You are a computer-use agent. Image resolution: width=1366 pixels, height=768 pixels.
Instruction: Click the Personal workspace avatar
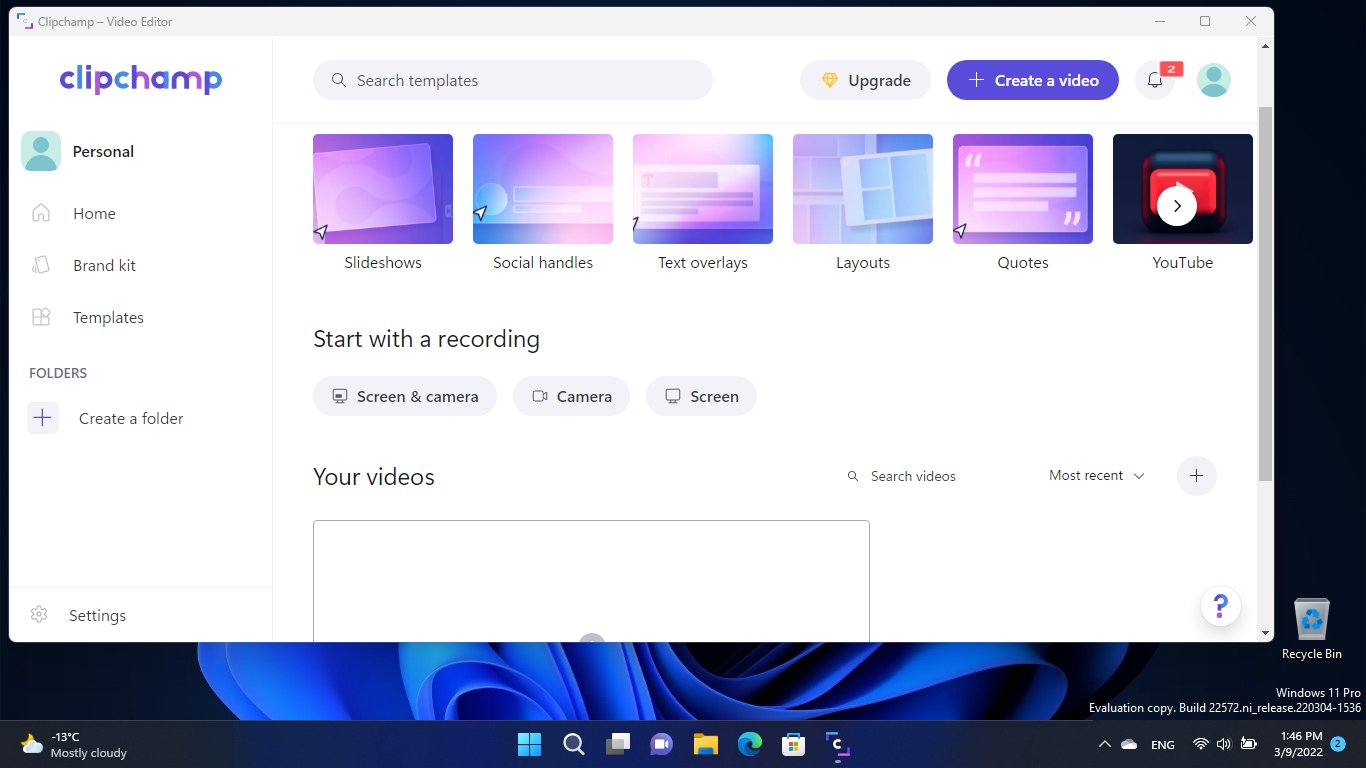click(x=41, y=151)
